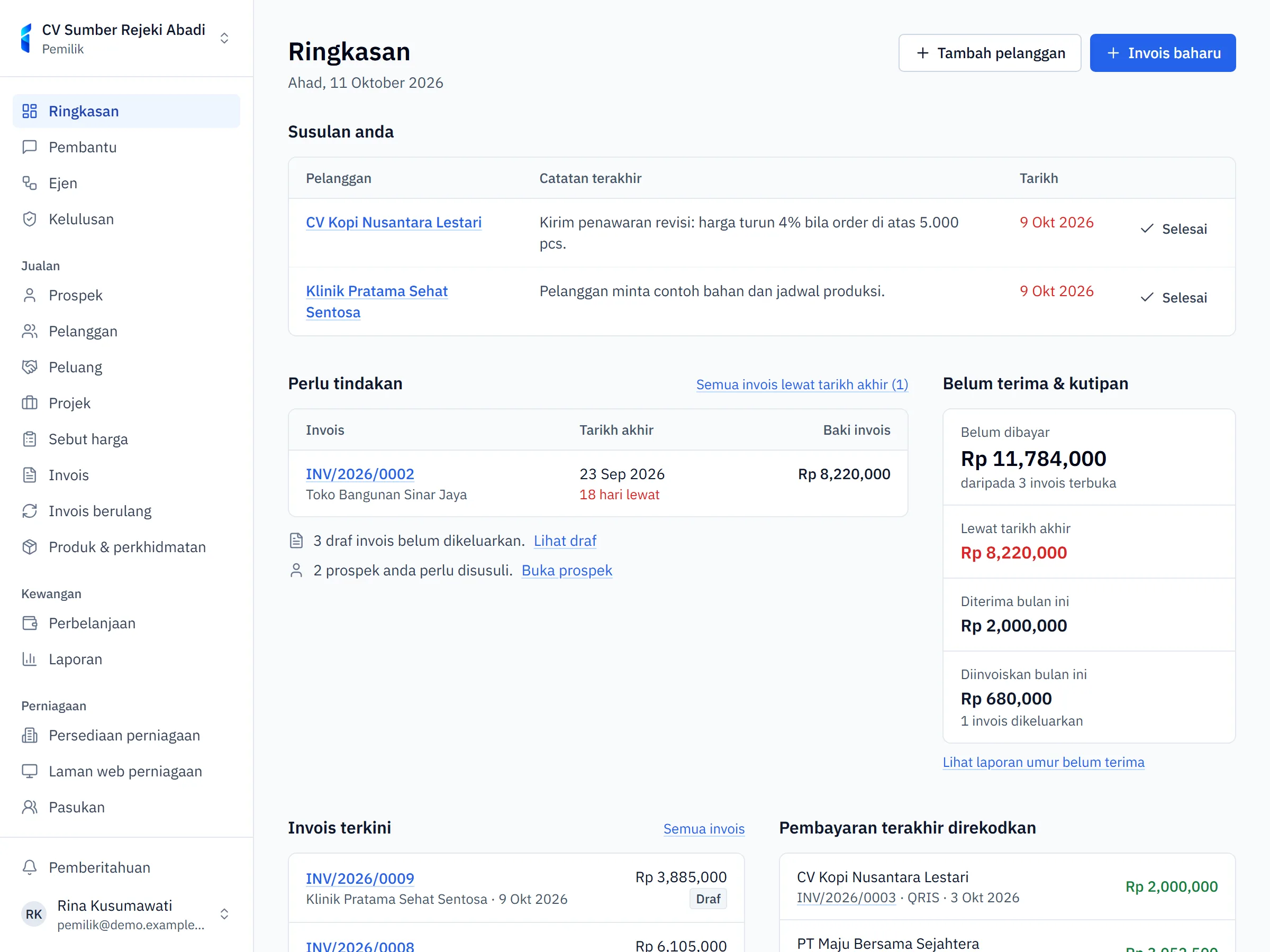Open Lihat laporan umur belum terima
Viewport: 1270px width, 952px height.
[1043, 762]
